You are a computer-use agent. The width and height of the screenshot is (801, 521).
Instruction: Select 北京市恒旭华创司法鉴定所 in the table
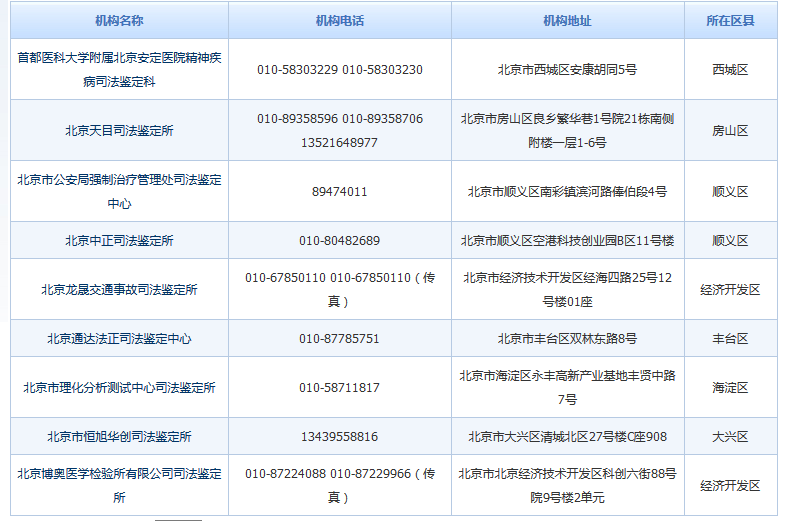click(119, 437)
